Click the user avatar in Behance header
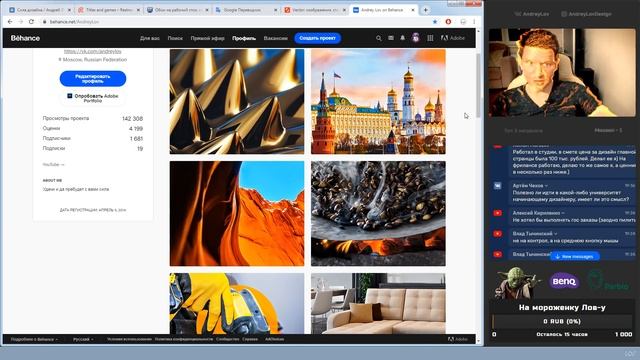The height and width of the screenshot is (360, 640). pos(416,38)
